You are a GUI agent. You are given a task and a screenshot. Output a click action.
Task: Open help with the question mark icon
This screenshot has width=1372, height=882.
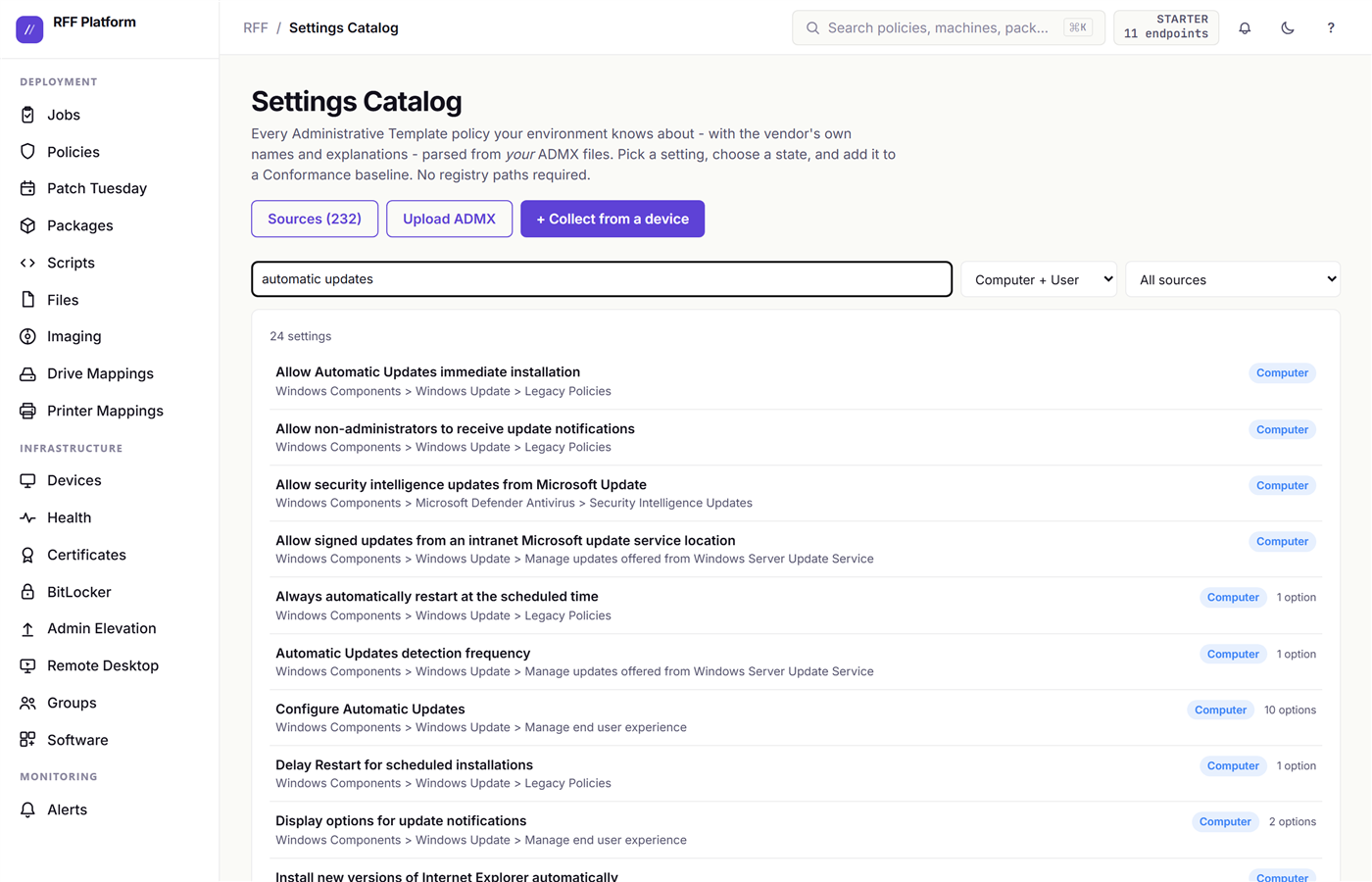(x=1331, y=27)
